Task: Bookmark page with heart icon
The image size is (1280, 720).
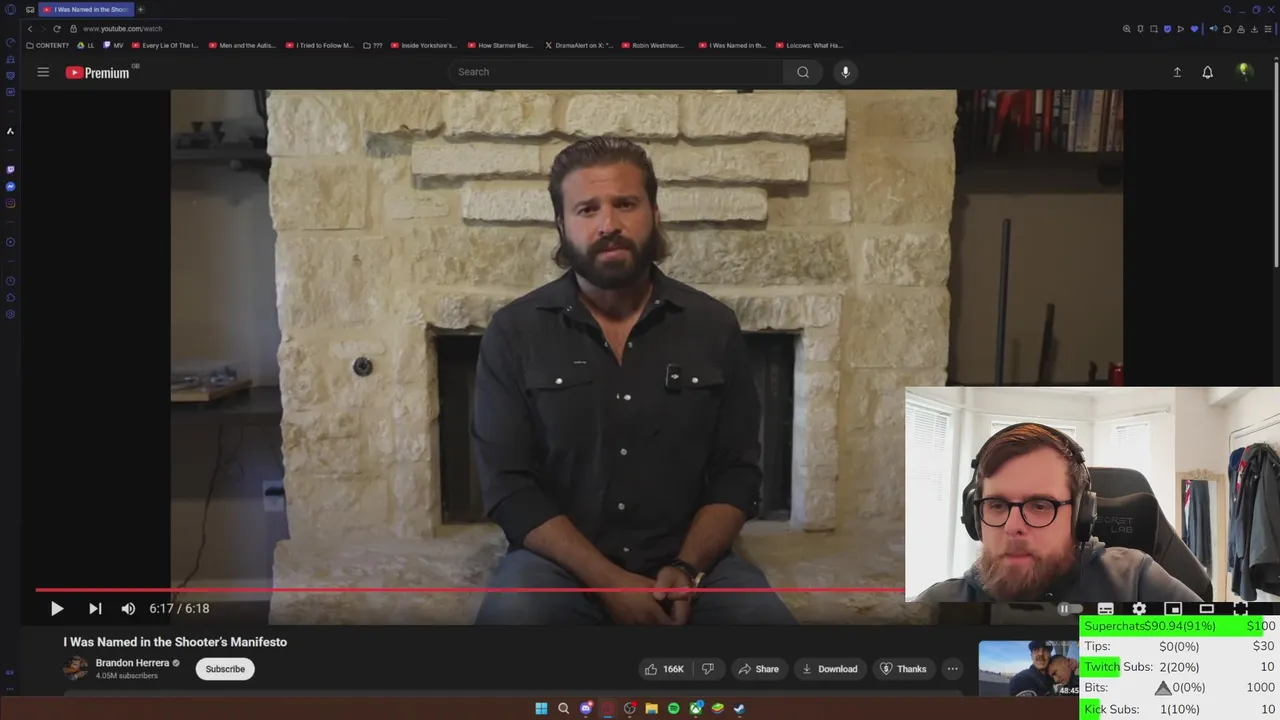Action: coord(1194,29)
